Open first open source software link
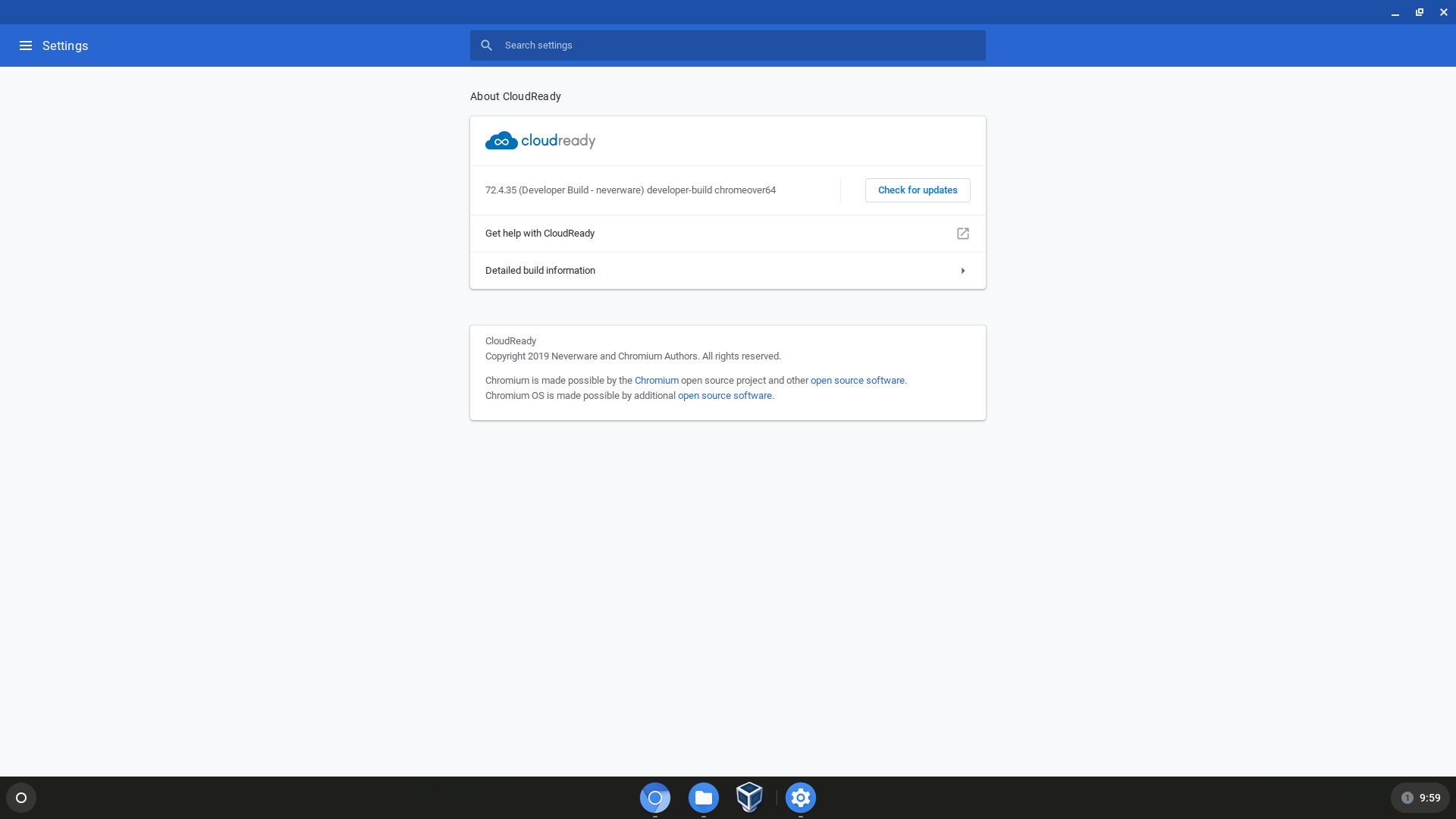This screenshot has height=819, width=1456. coord(858,381)
